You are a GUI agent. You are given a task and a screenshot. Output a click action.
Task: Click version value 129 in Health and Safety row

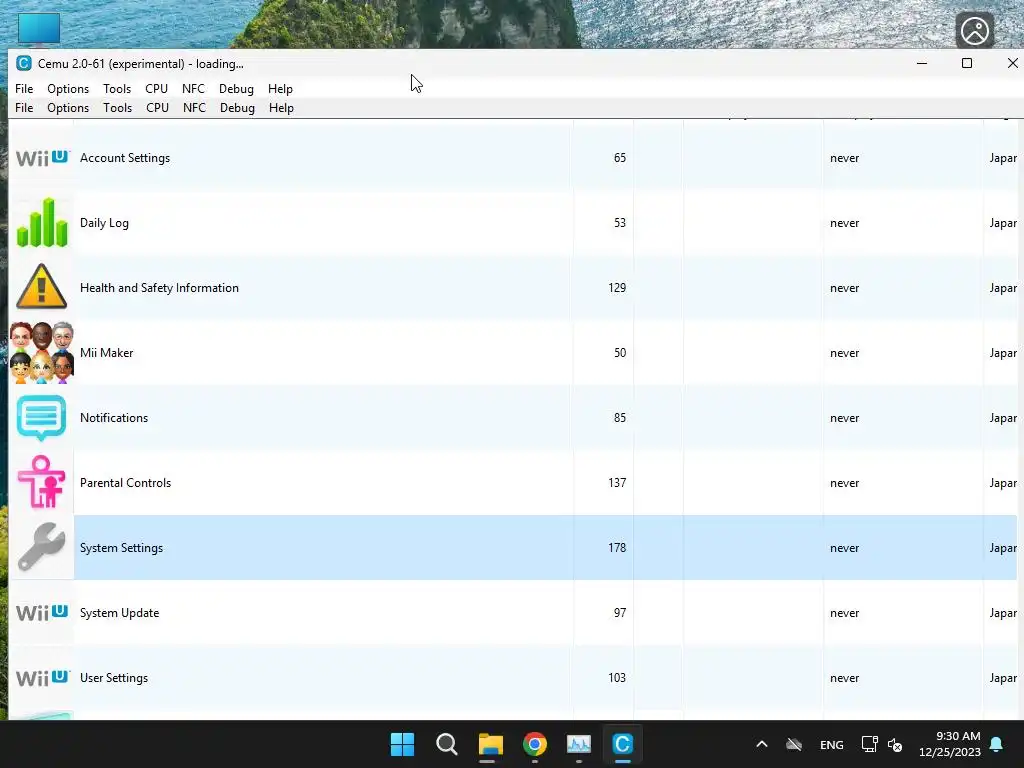pyautogui.click(x=617, y=288)
